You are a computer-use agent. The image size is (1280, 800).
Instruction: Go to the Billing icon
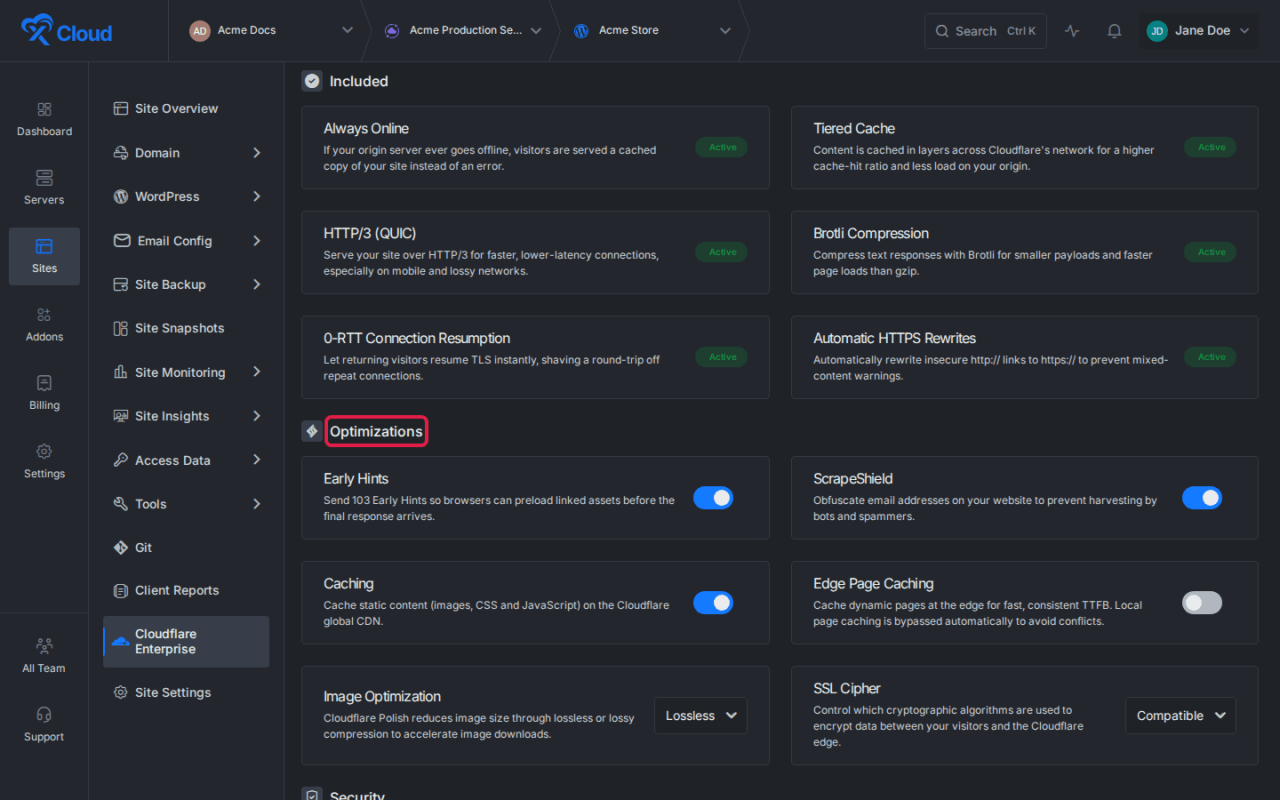44,383
